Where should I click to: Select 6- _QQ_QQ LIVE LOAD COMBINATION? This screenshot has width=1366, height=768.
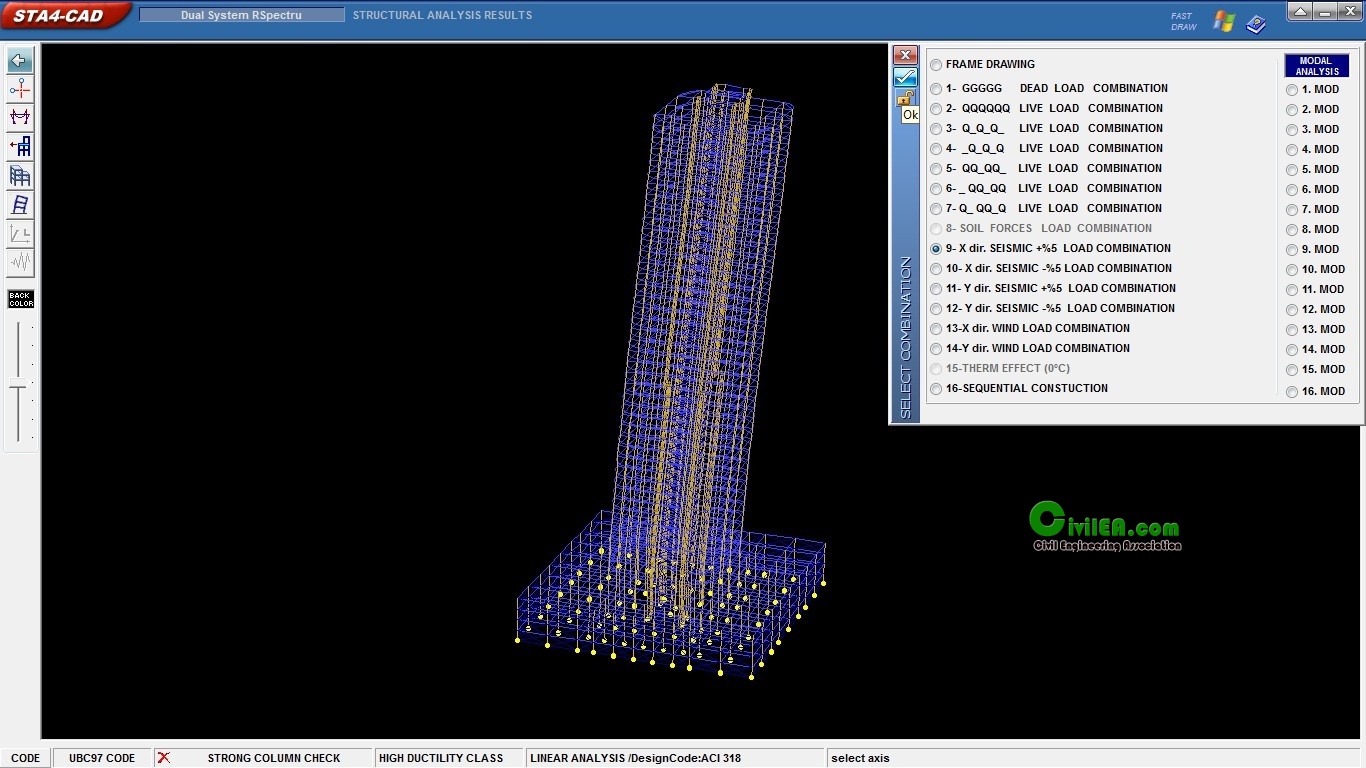(x=1046, y=188)
